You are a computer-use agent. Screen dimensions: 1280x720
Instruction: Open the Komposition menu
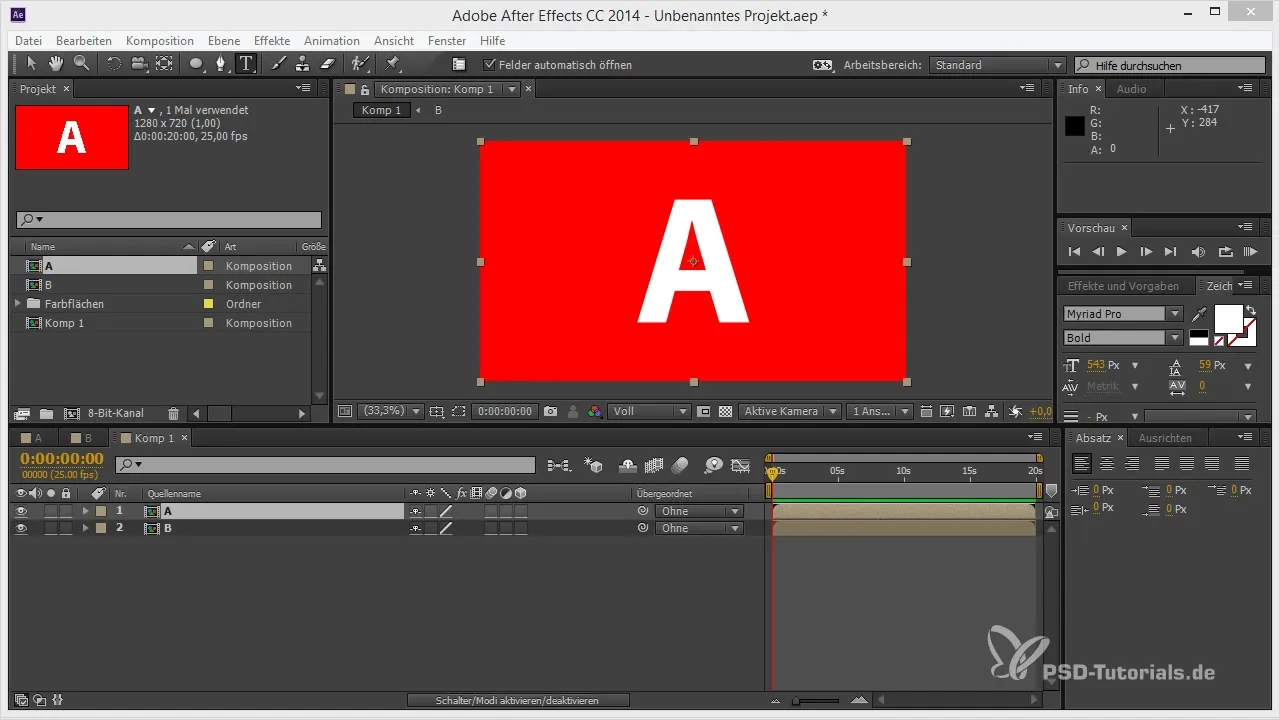(x=160, y=41)
